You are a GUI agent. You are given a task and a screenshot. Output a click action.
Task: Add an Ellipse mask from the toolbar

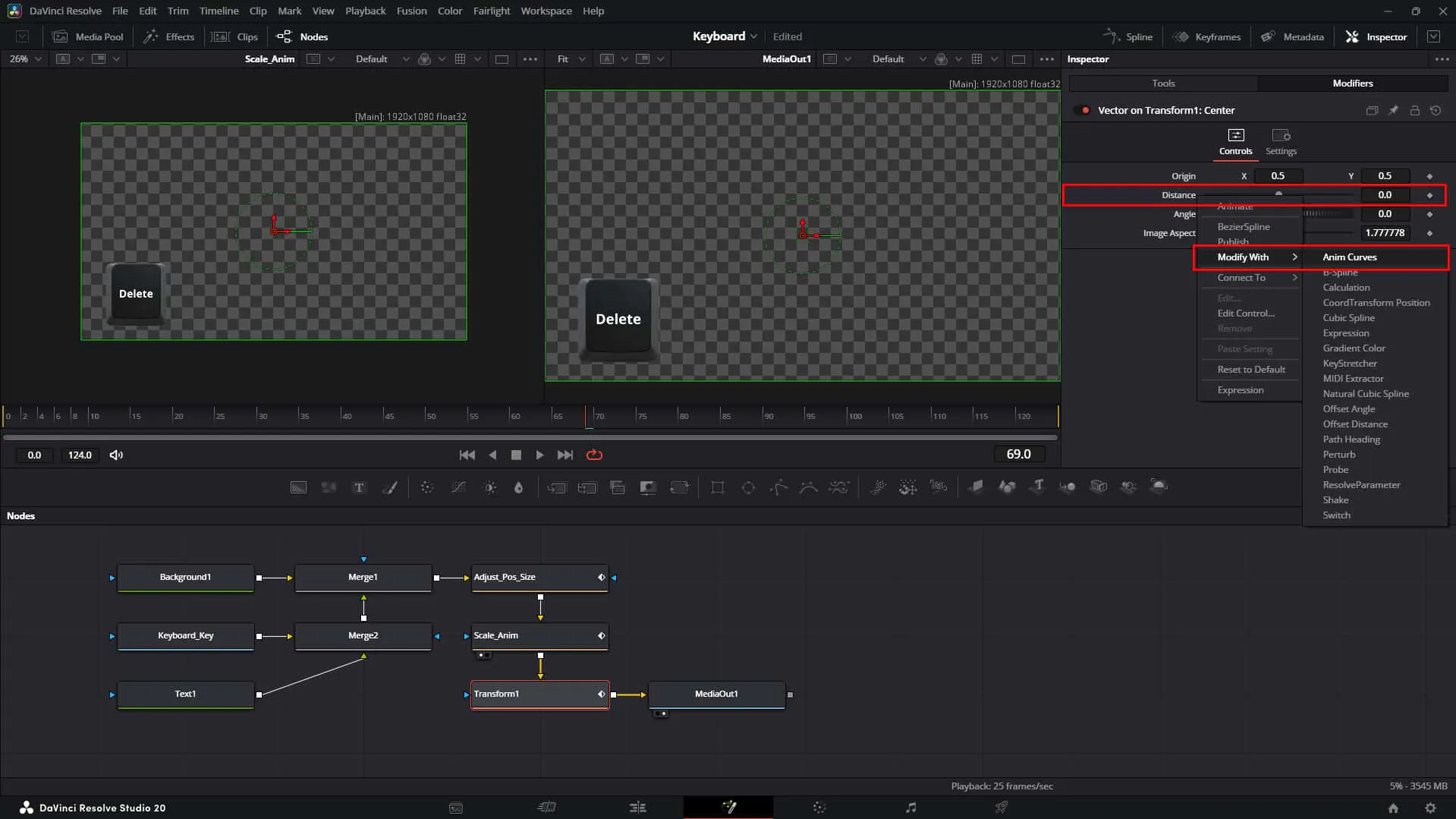tap(748, 487)
